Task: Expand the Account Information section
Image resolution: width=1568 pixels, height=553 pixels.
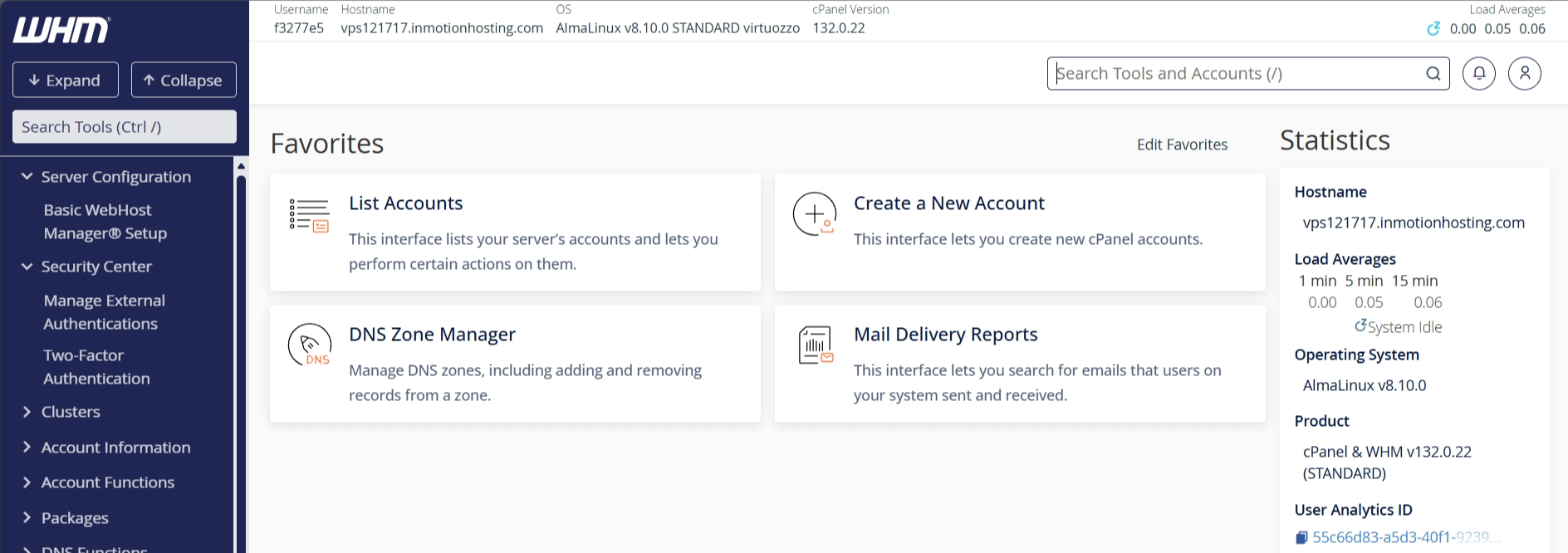Action: (x=27, y=447)
